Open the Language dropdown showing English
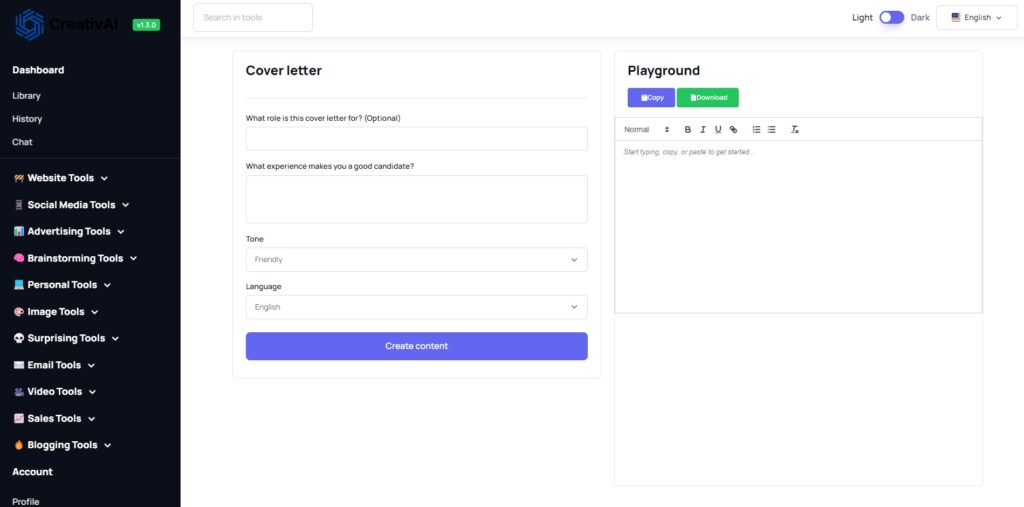Screen dimensions: 1024x507 (417, 307)
